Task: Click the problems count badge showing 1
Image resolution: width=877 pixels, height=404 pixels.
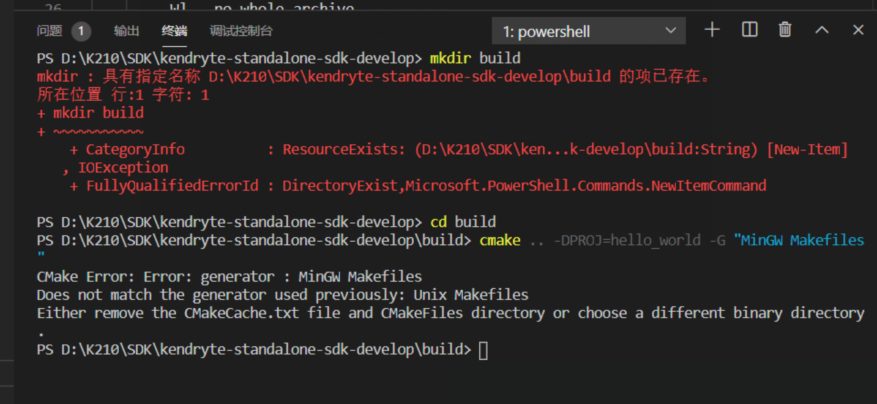Action: click(x=81, y=31)
